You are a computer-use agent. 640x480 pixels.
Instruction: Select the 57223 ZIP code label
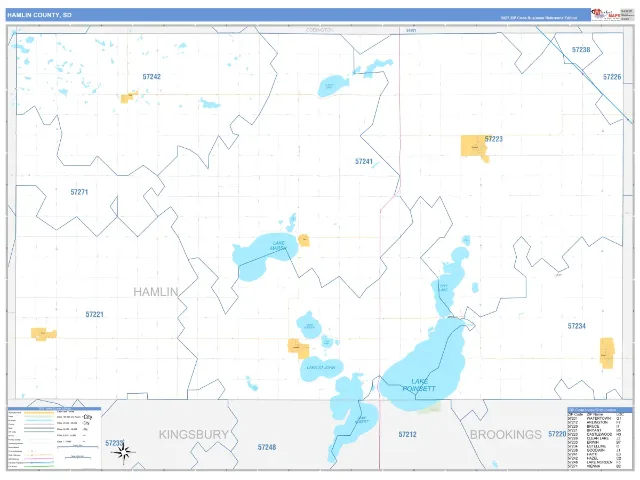tap(493, 139)
